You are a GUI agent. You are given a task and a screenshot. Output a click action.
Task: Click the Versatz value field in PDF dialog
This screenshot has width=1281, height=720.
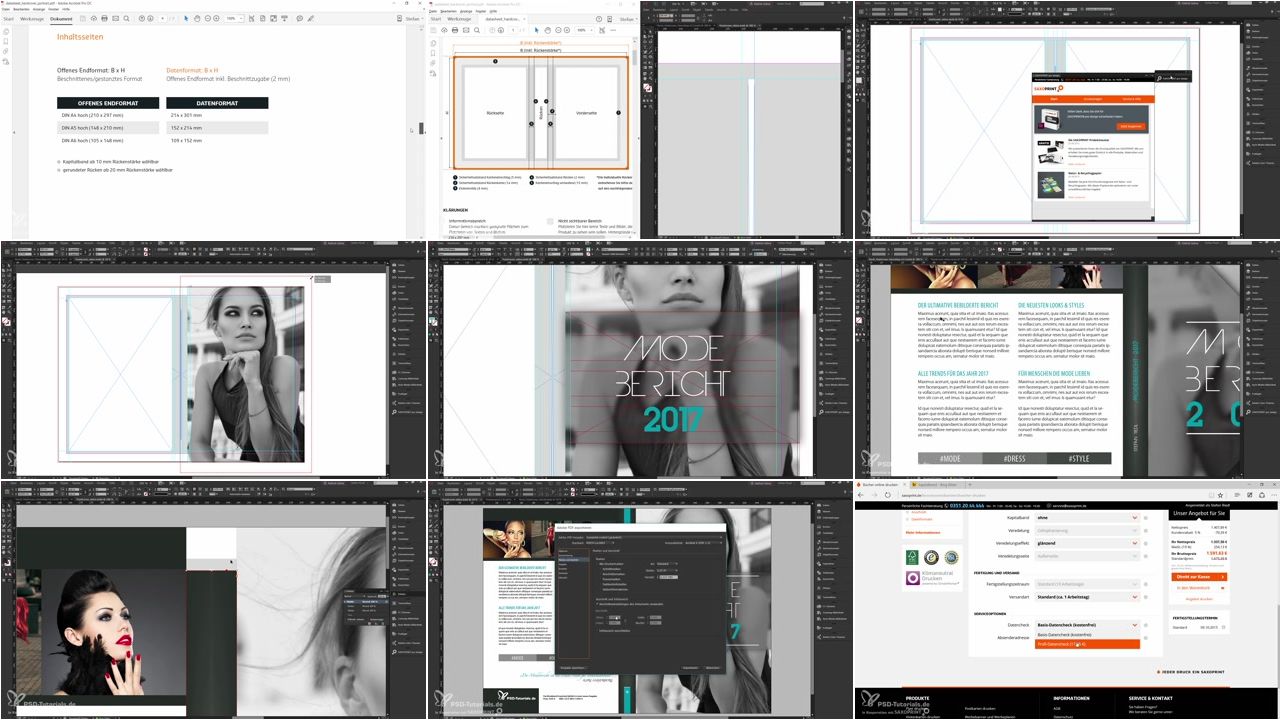pyautogui.click(x=669, y=577)
